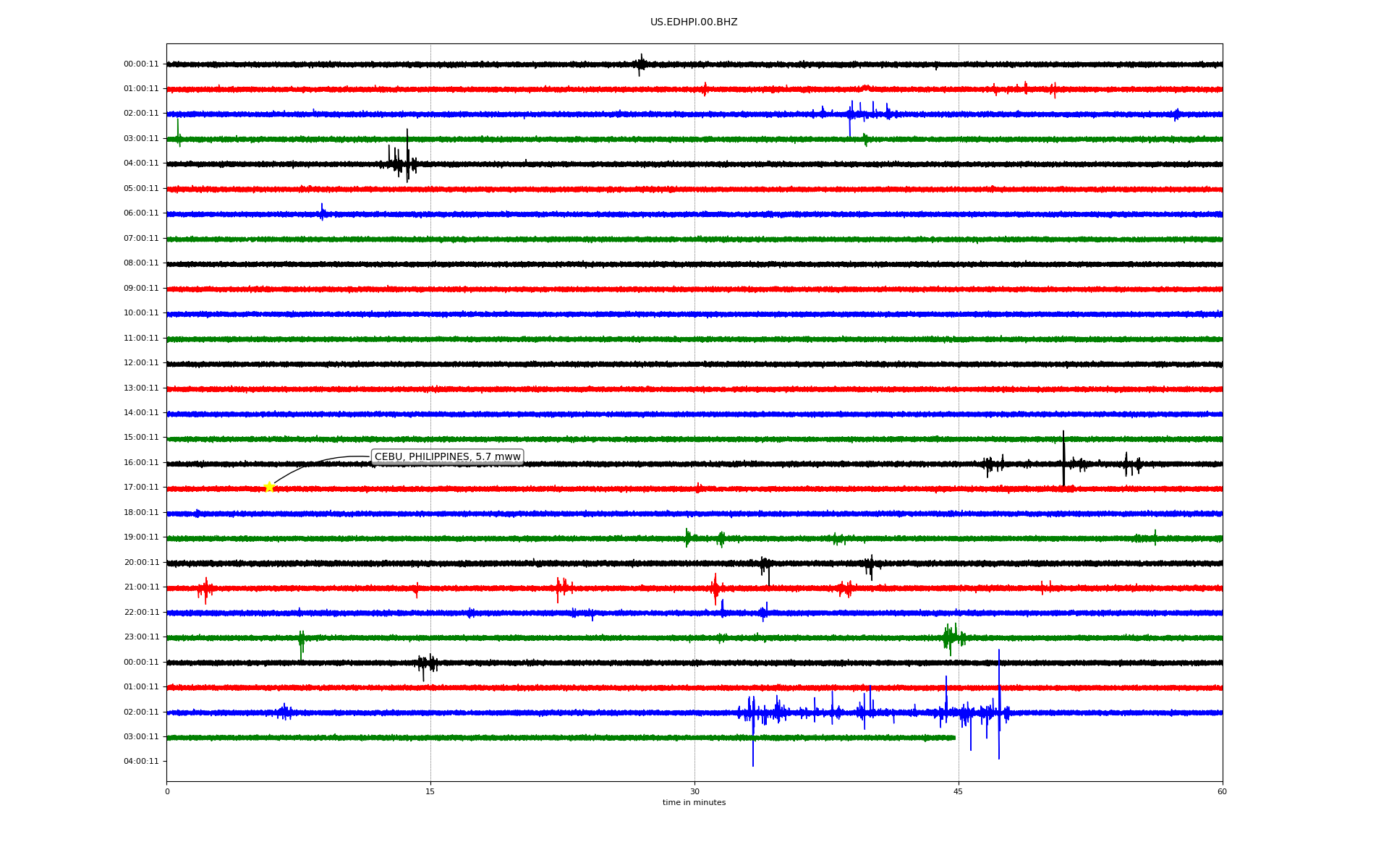Click the 19:00:11 time label
The image size is (1389, 868).
tap(141, 537)
